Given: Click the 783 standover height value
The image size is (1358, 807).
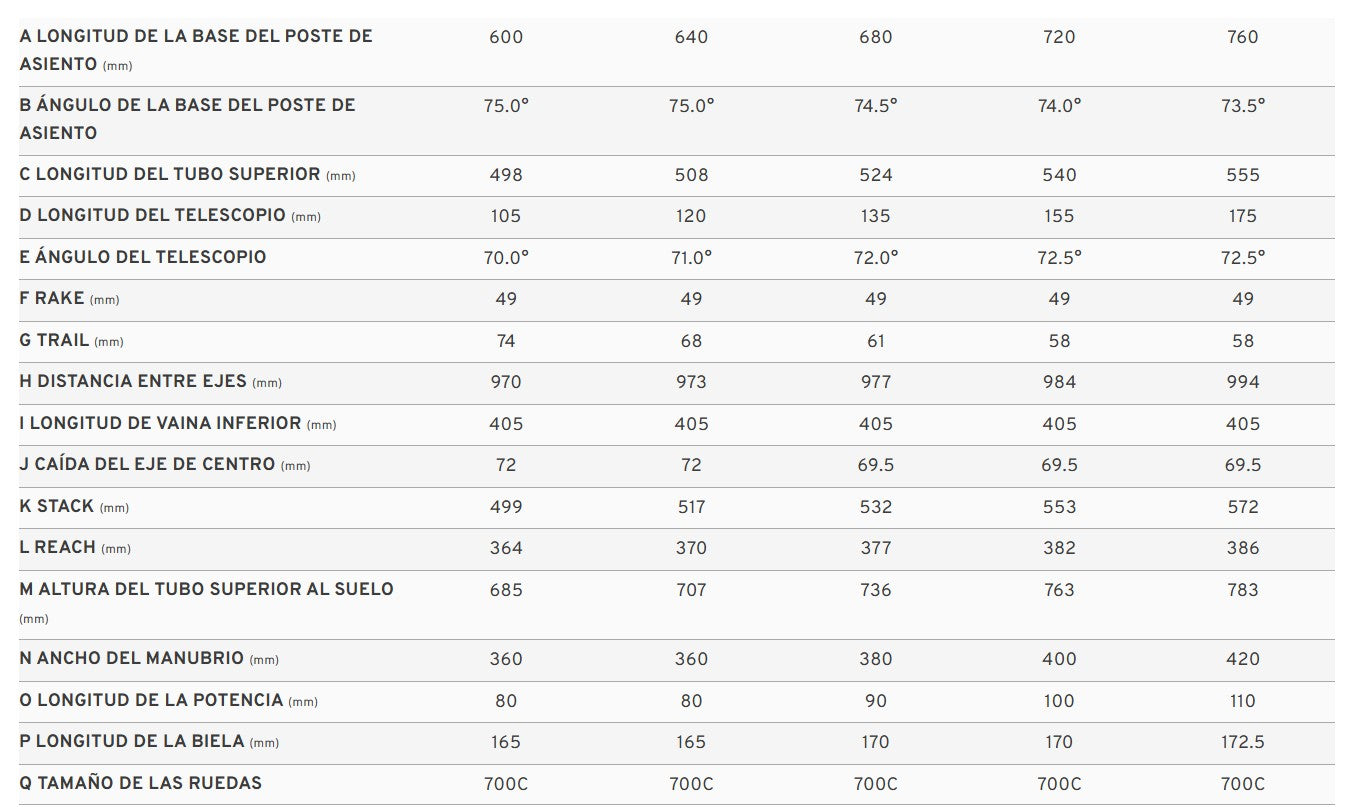Looking at the screenshot, I should 1243,590.
